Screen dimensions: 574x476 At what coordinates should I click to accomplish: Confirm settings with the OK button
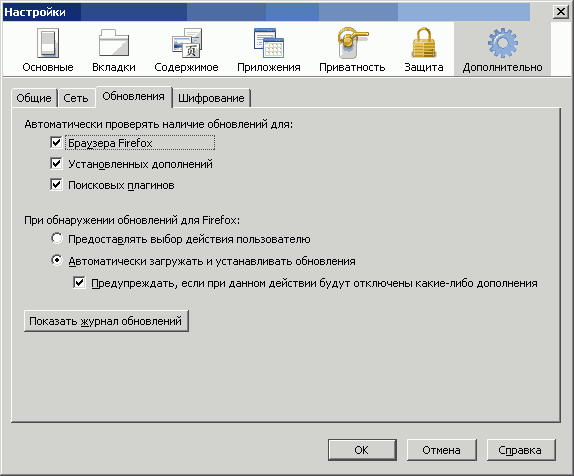pyautogui.click(x=362, y=450)
